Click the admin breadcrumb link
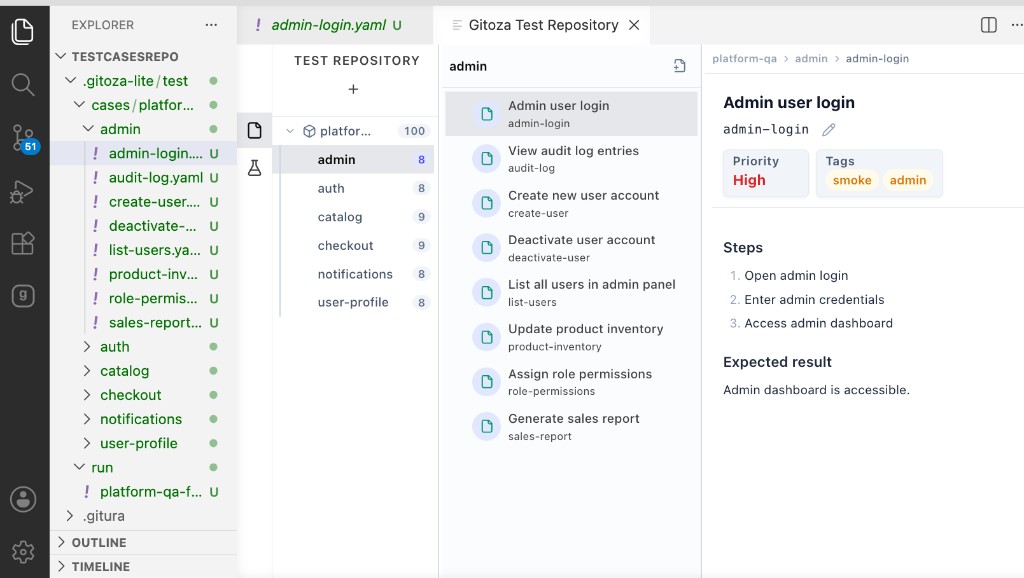The height and width of the screenshot is (578, 1024). 811,59
